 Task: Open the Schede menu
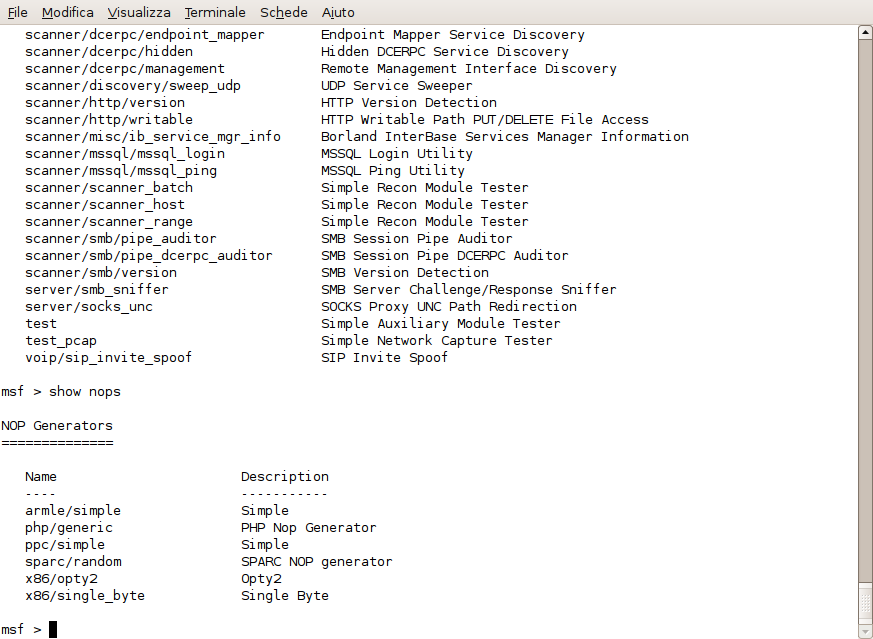(x=283, y=12)
